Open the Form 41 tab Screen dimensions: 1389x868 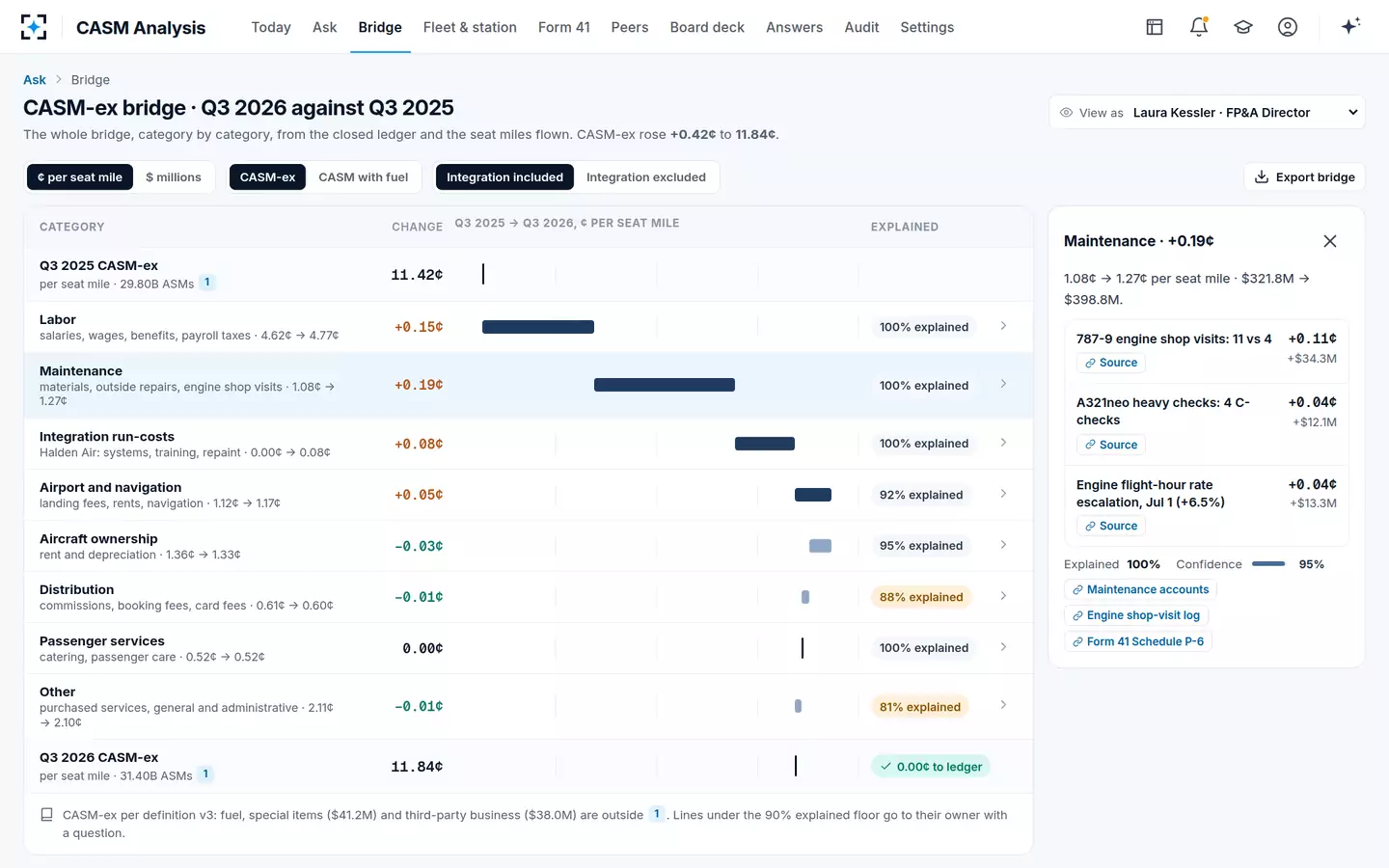564,27
